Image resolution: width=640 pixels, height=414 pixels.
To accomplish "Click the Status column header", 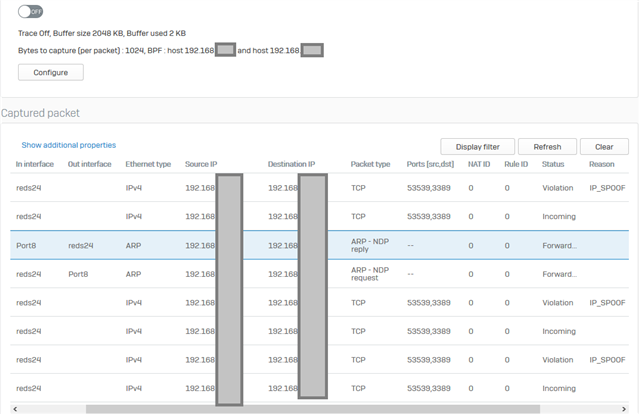I will point(553,164).
